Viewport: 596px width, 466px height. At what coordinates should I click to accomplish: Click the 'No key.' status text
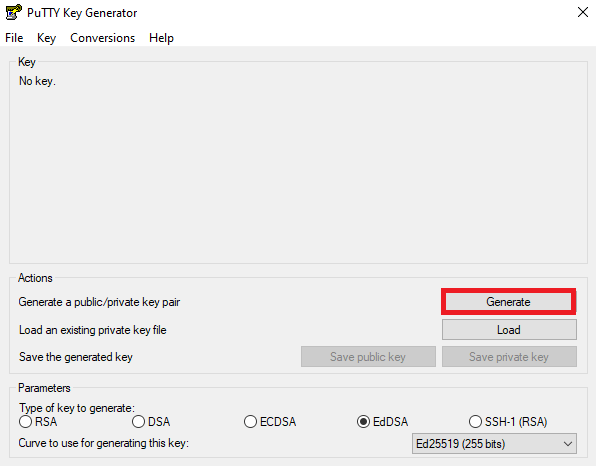click(x=37, y=81)
